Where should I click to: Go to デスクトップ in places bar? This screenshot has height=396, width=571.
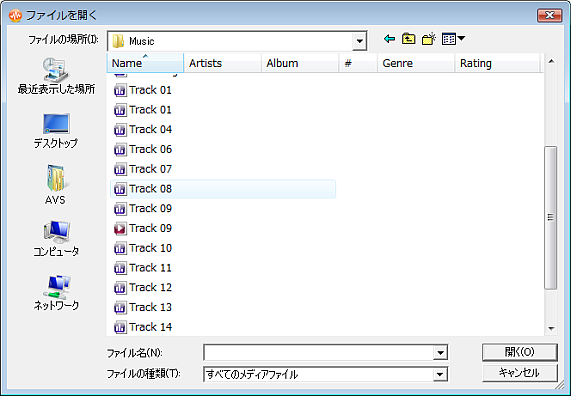(x=56, y=131)
